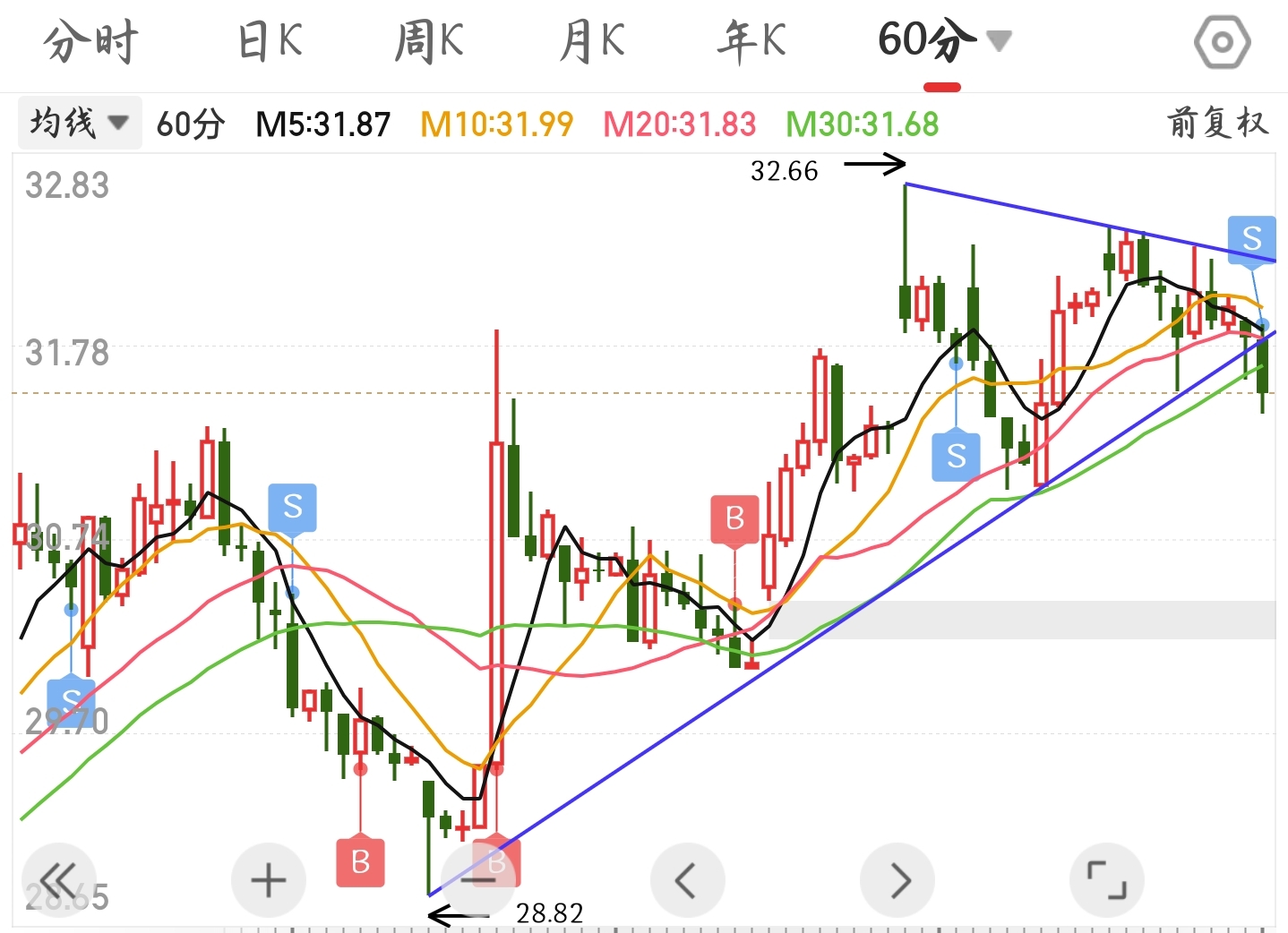Image resolution: width=1288 pixels, height=933 pixels.
Task: Open the 均线 indicator dropdown
Action: coord(80,123)
